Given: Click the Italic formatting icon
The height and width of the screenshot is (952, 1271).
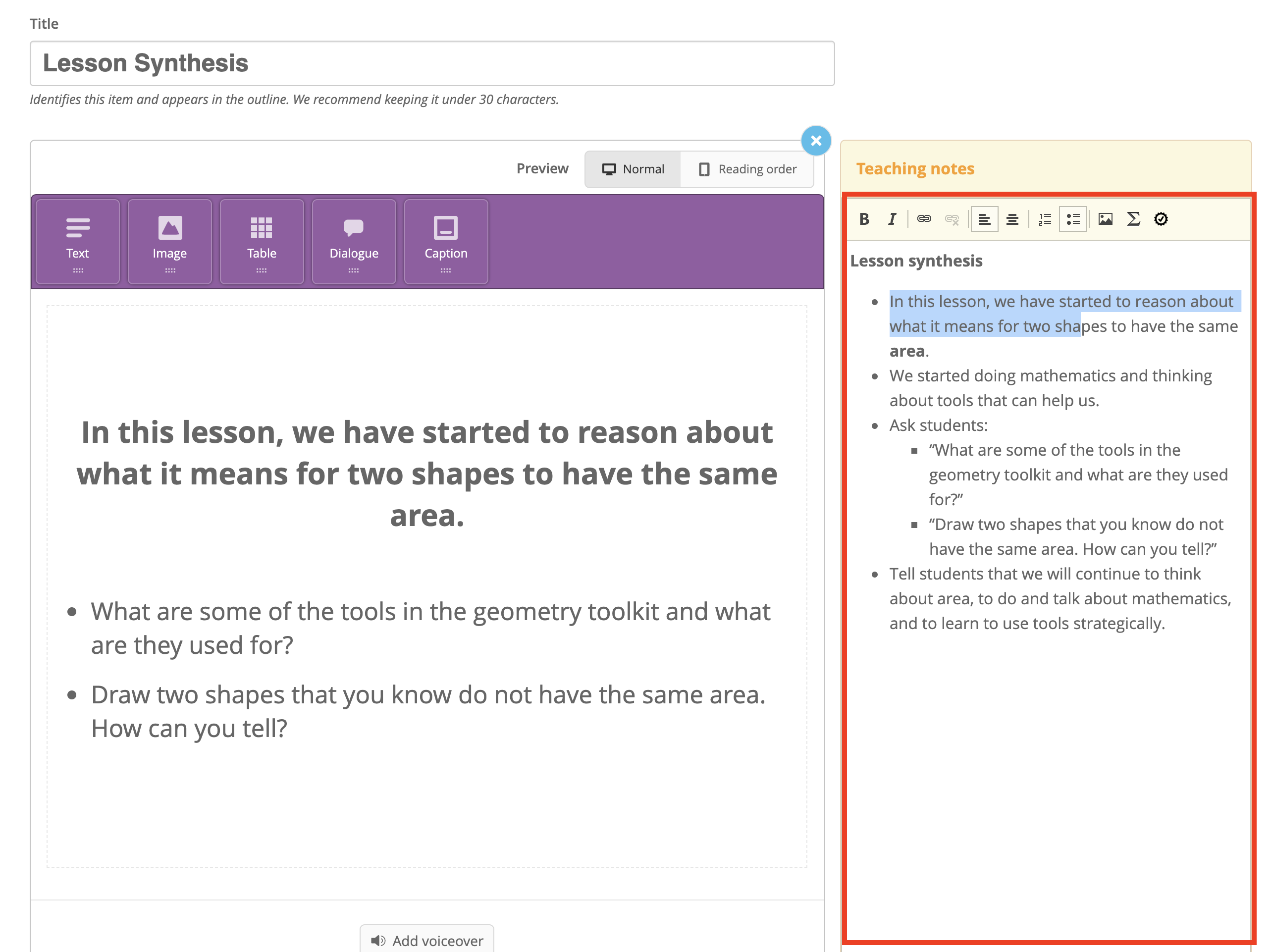Looking at the screenshot, I should [x=892, y=219].
